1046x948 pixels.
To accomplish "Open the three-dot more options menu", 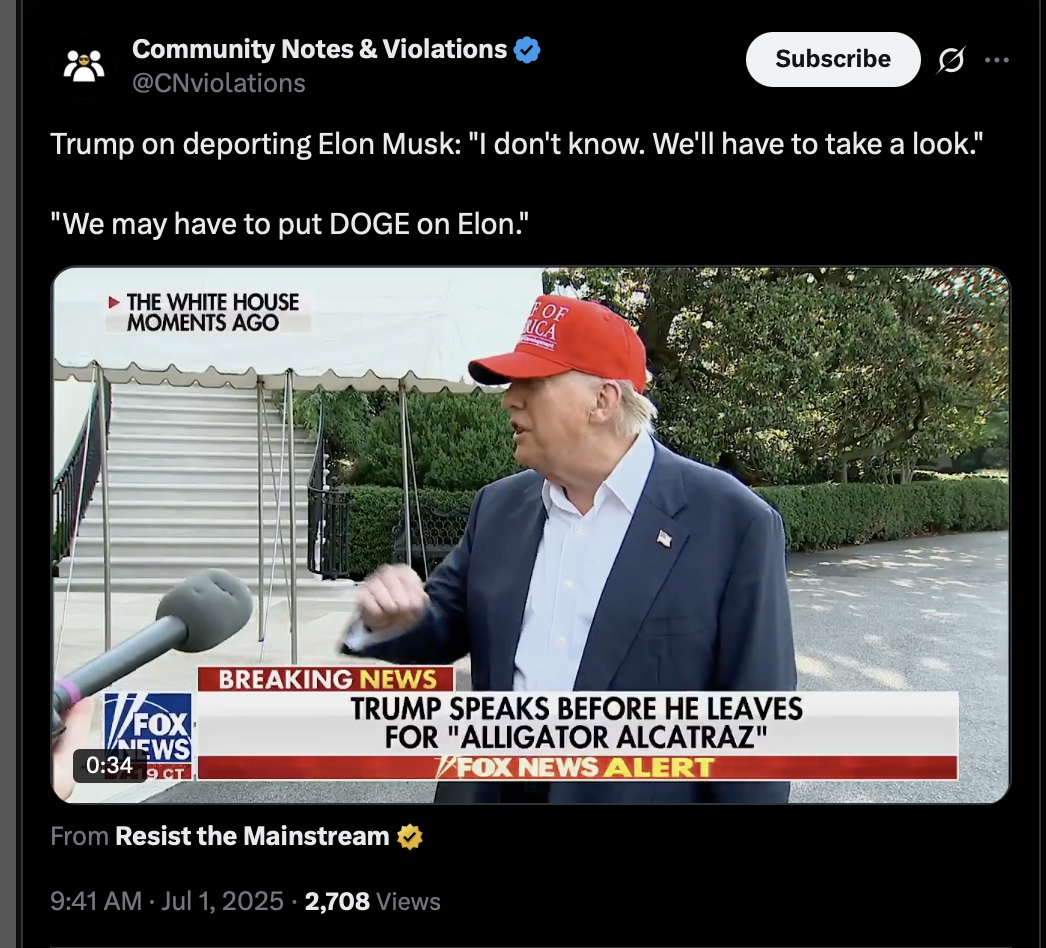I will [x=997, y=60].
